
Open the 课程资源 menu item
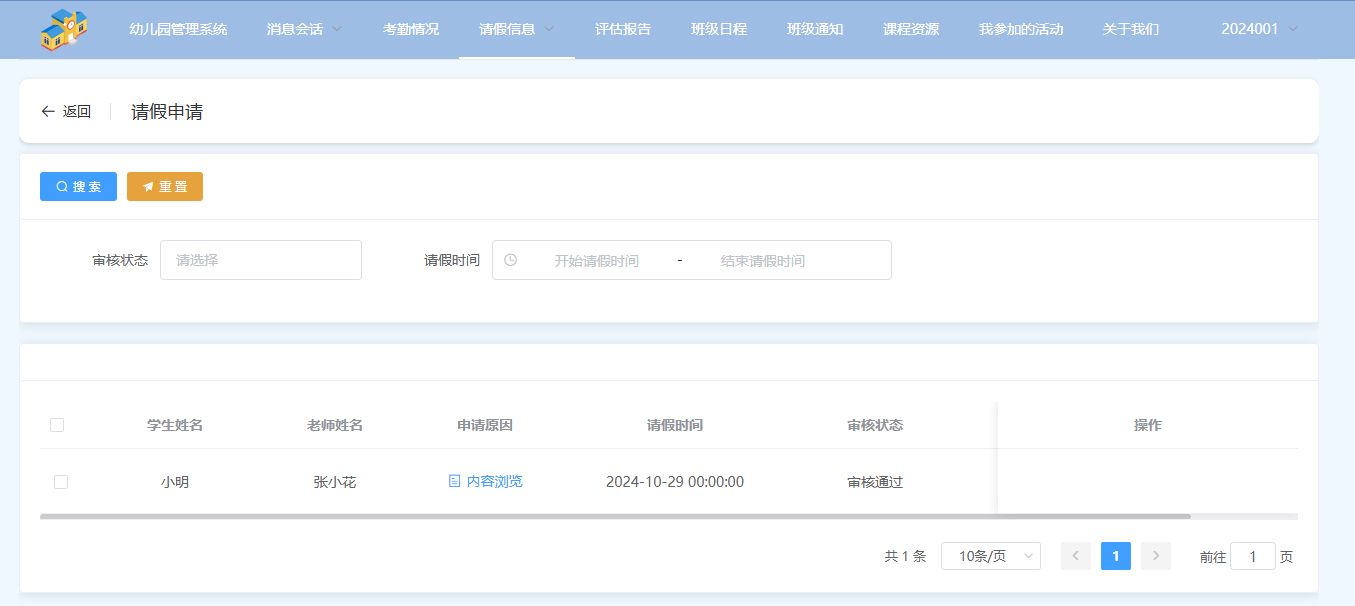(x=911, y=29)
